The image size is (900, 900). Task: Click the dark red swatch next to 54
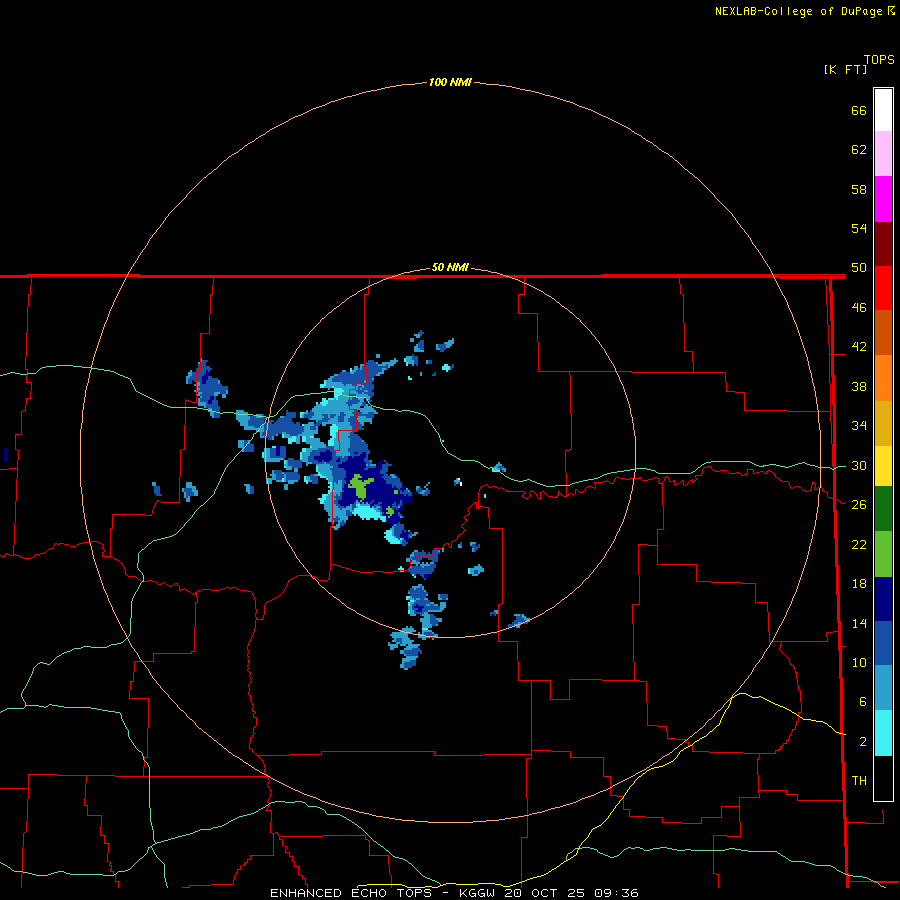[x=883, y=244]
